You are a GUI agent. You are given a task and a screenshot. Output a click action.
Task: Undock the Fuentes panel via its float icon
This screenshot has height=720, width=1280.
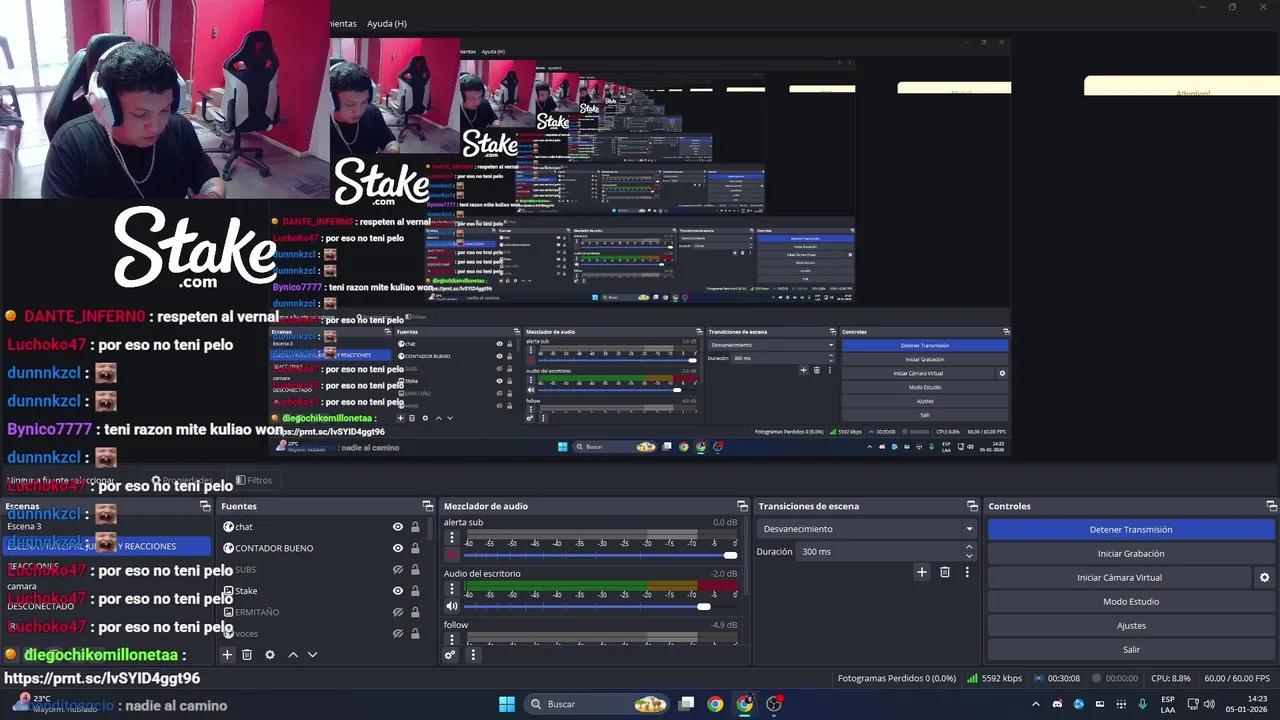click(x=428, y=506)
